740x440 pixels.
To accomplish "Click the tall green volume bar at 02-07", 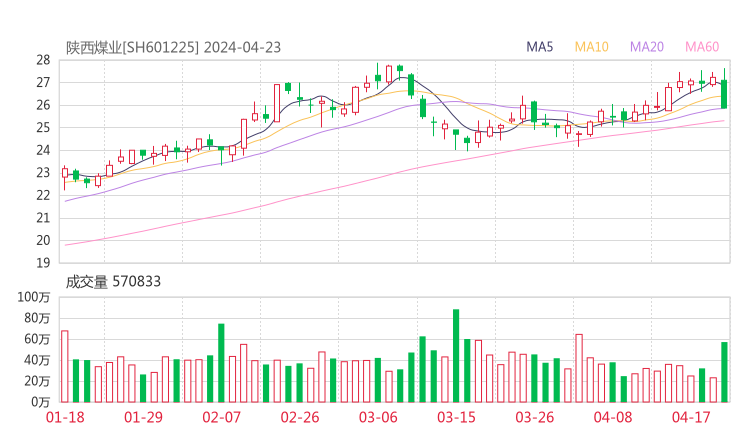I will coord(221,363).
